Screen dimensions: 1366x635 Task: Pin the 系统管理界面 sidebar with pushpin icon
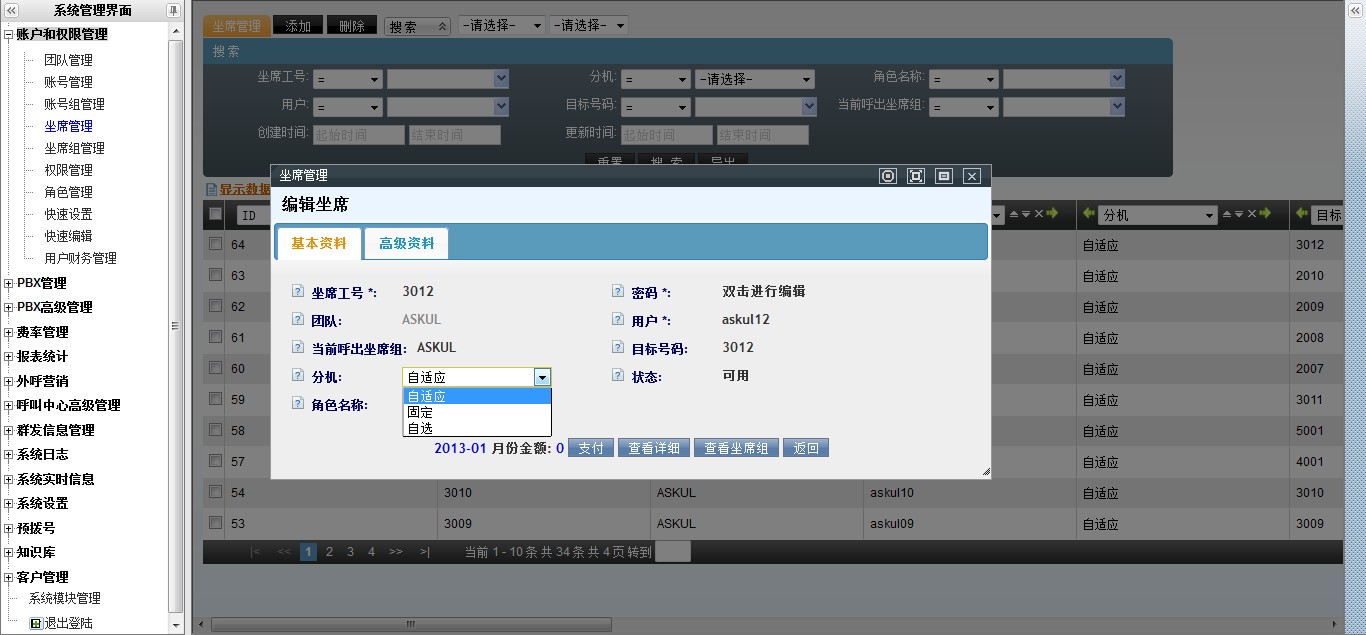[x=173, y=10]
